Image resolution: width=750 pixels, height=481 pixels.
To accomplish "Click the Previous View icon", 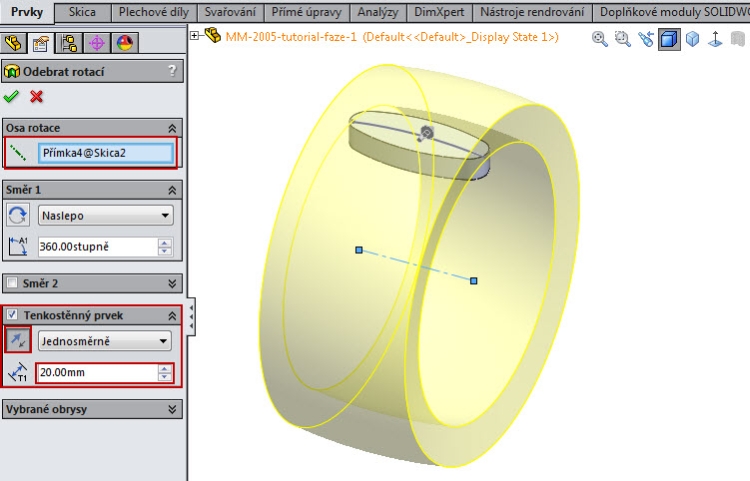I will pyautogui.click(x=646, y=39).
